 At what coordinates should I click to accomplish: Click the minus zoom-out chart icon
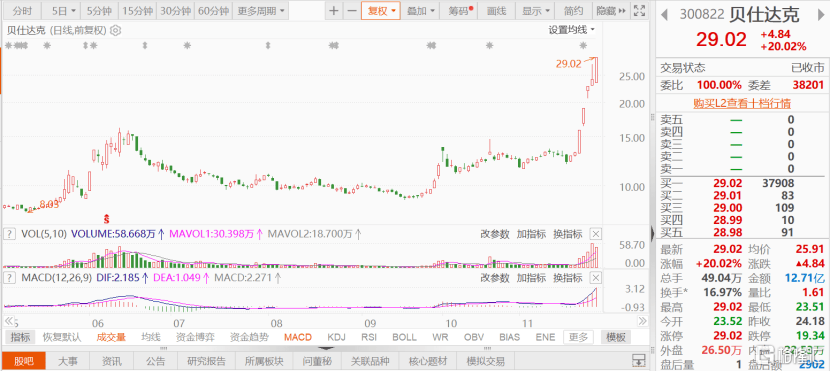351,11
